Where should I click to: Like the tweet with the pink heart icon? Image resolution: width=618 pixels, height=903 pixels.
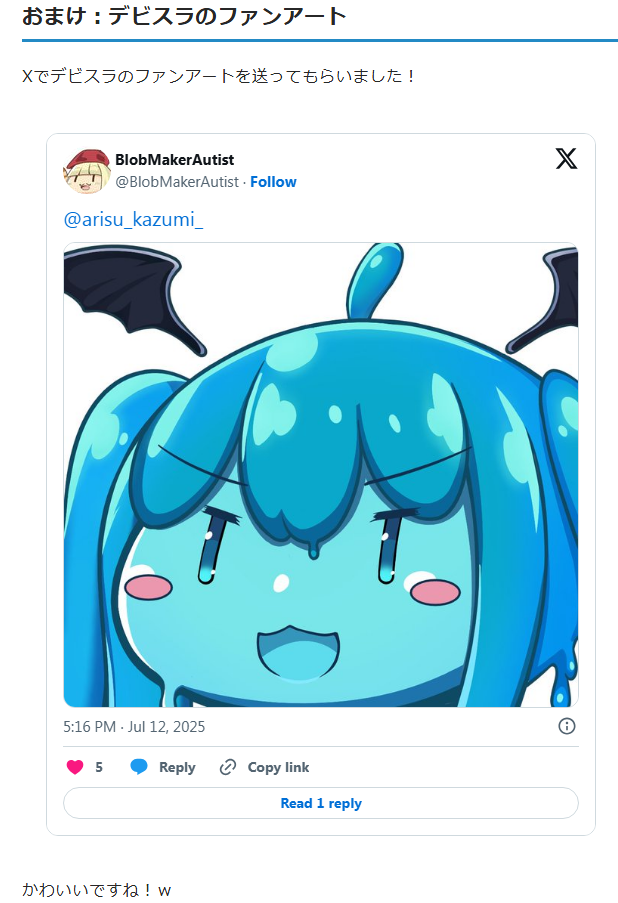(x=75, y=767)
